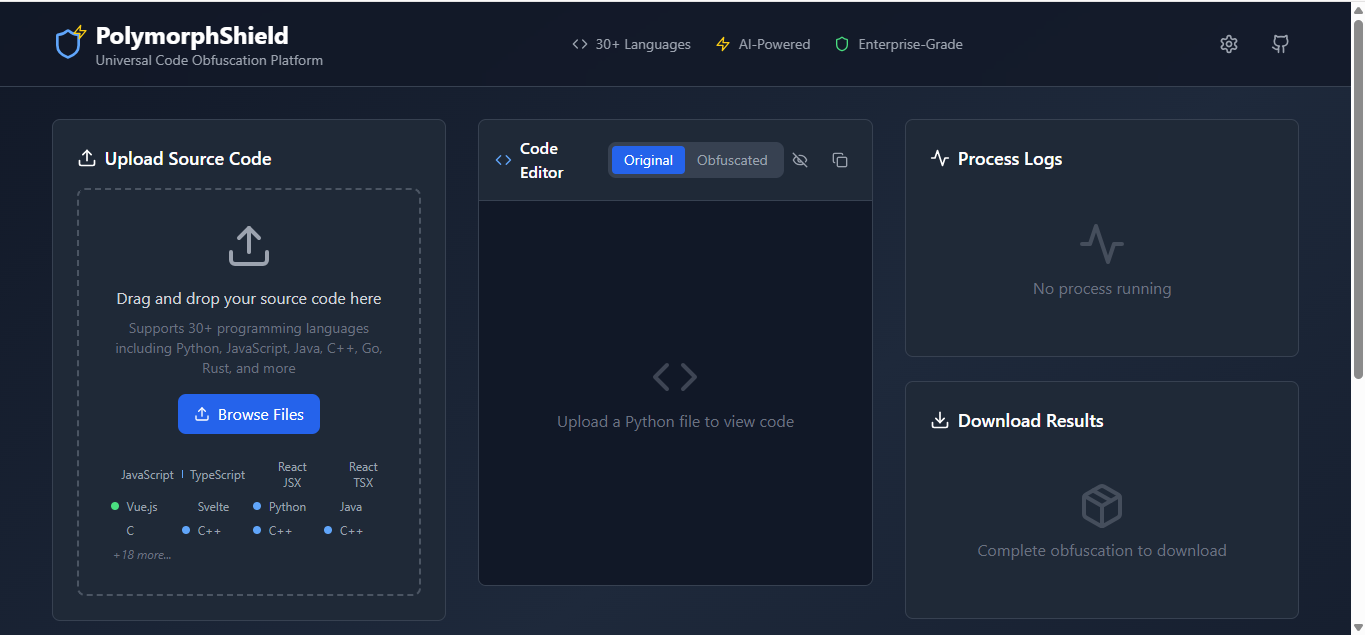Viewport: 1365px width, 635px height.
Task: Click the upload icon beside Upload Source Code
Action: point(87,158)
